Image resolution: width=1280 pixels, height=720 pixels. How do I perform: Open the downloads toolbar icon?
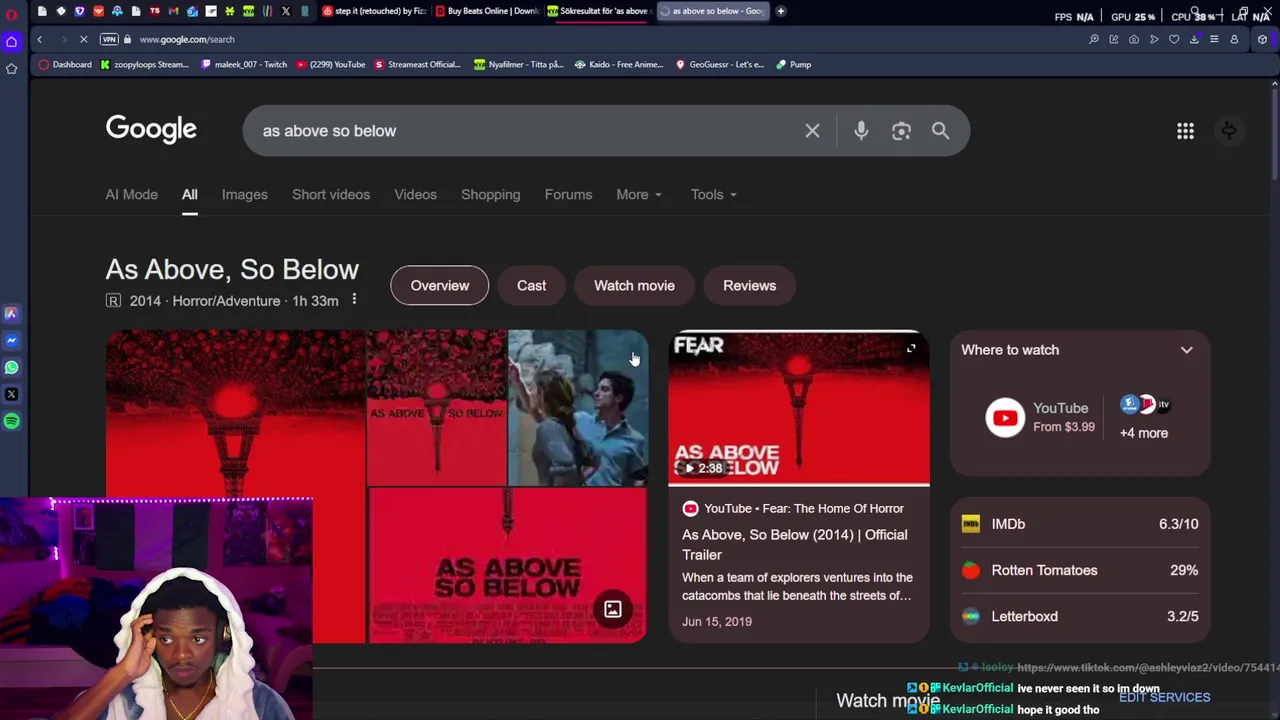pyautogui.click(x=1194, y=39)
